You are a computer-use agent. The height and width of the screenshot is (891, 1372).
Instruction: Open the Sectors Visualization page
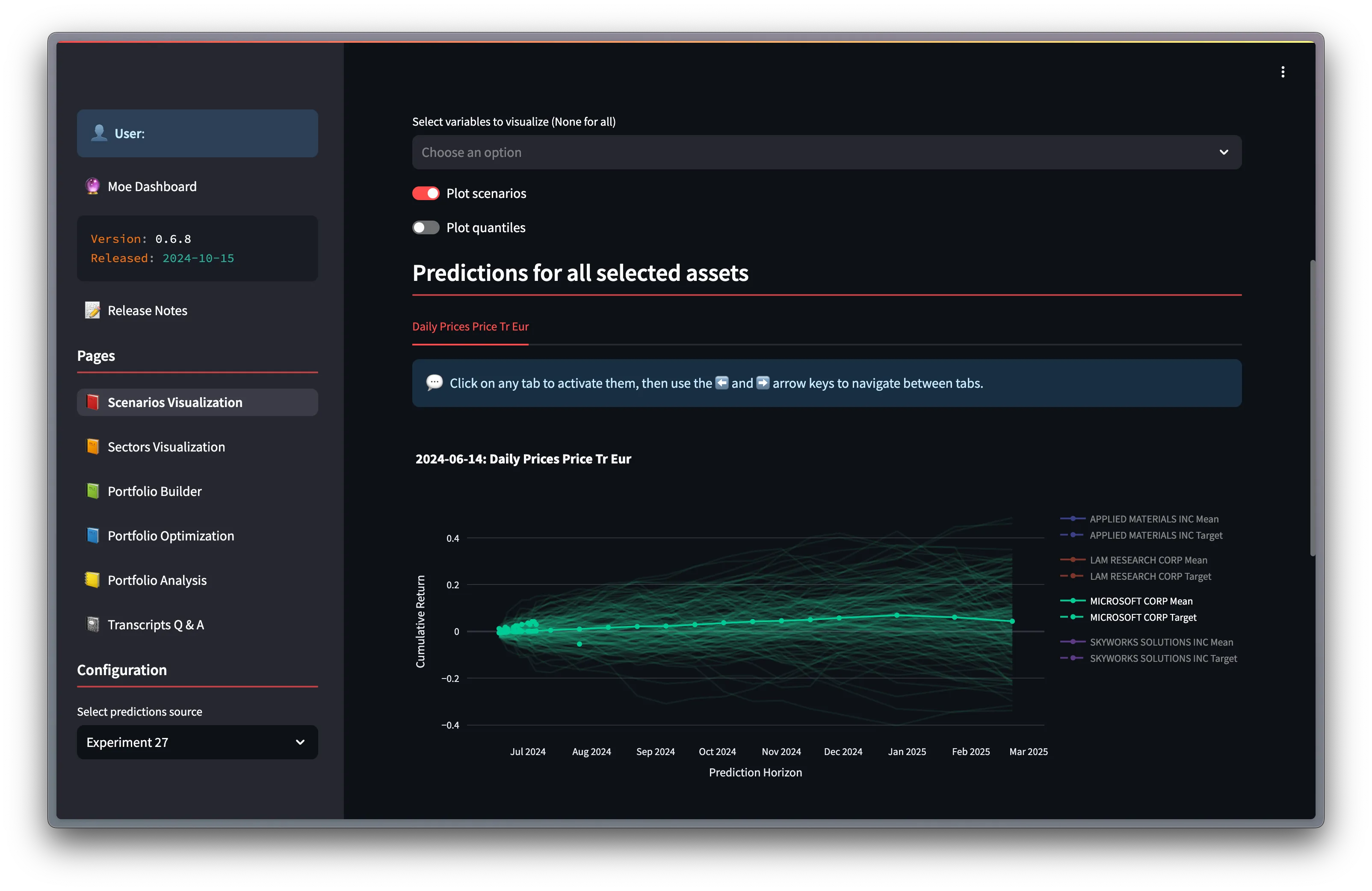(197, 446)
